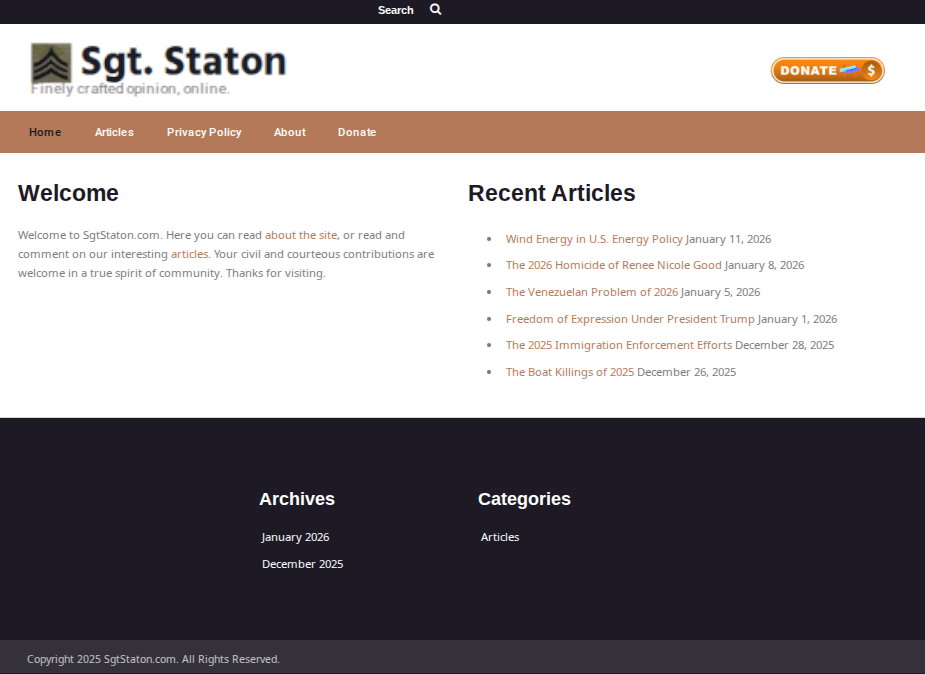Open 'The 2026 Homicide of Renee Nicole Good'

(x=612, y=264)
